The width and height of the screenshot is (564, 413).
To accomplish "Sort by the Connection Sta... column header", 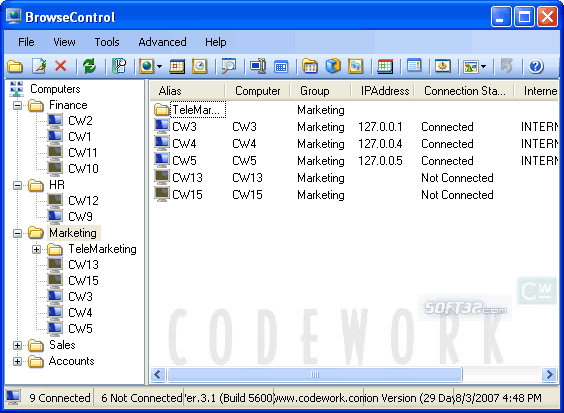I will [x=464, y=91].
